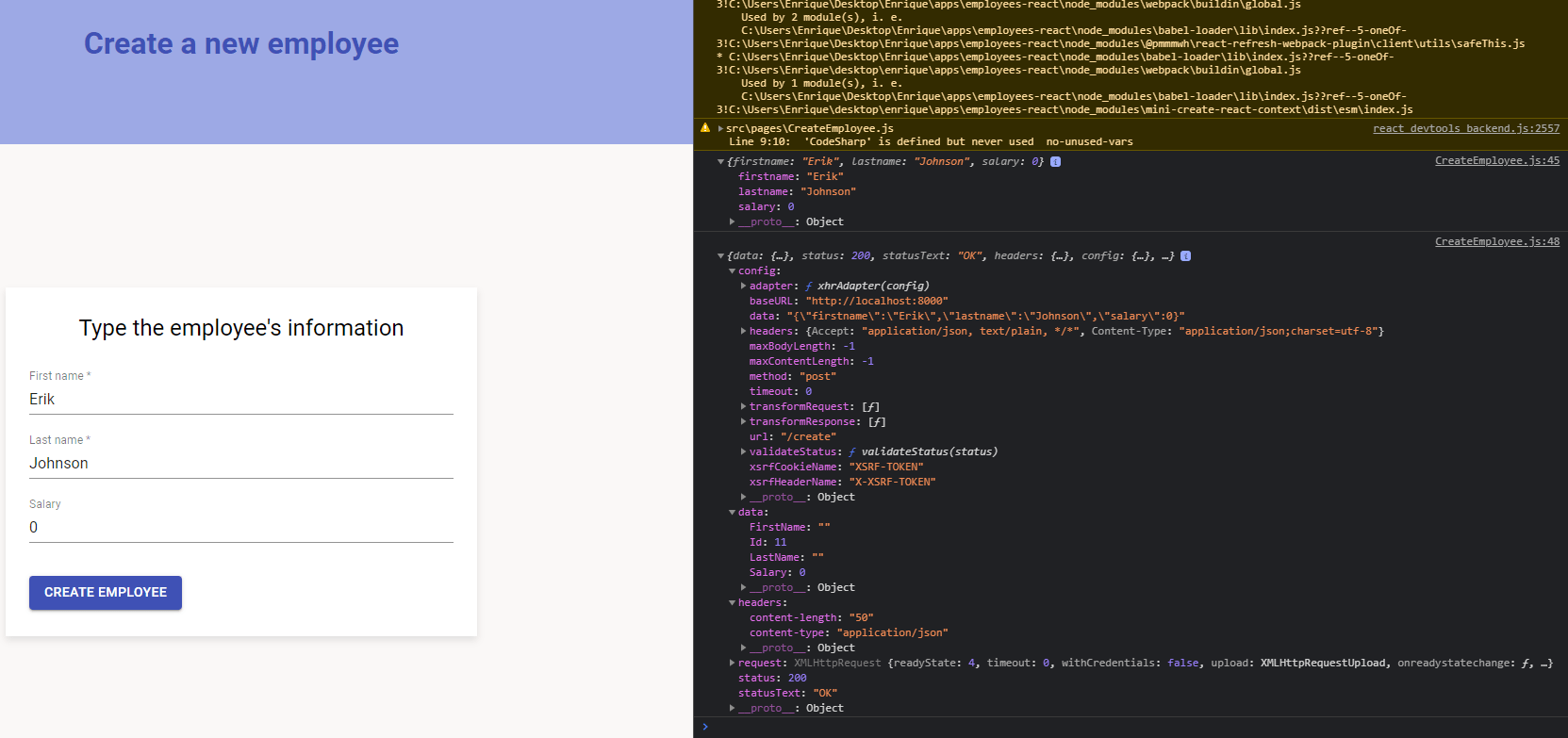This screenshot has height=738, width=1568.
Task: Click the timeout: 0 entry in config
Action: (x=781, y=392)
